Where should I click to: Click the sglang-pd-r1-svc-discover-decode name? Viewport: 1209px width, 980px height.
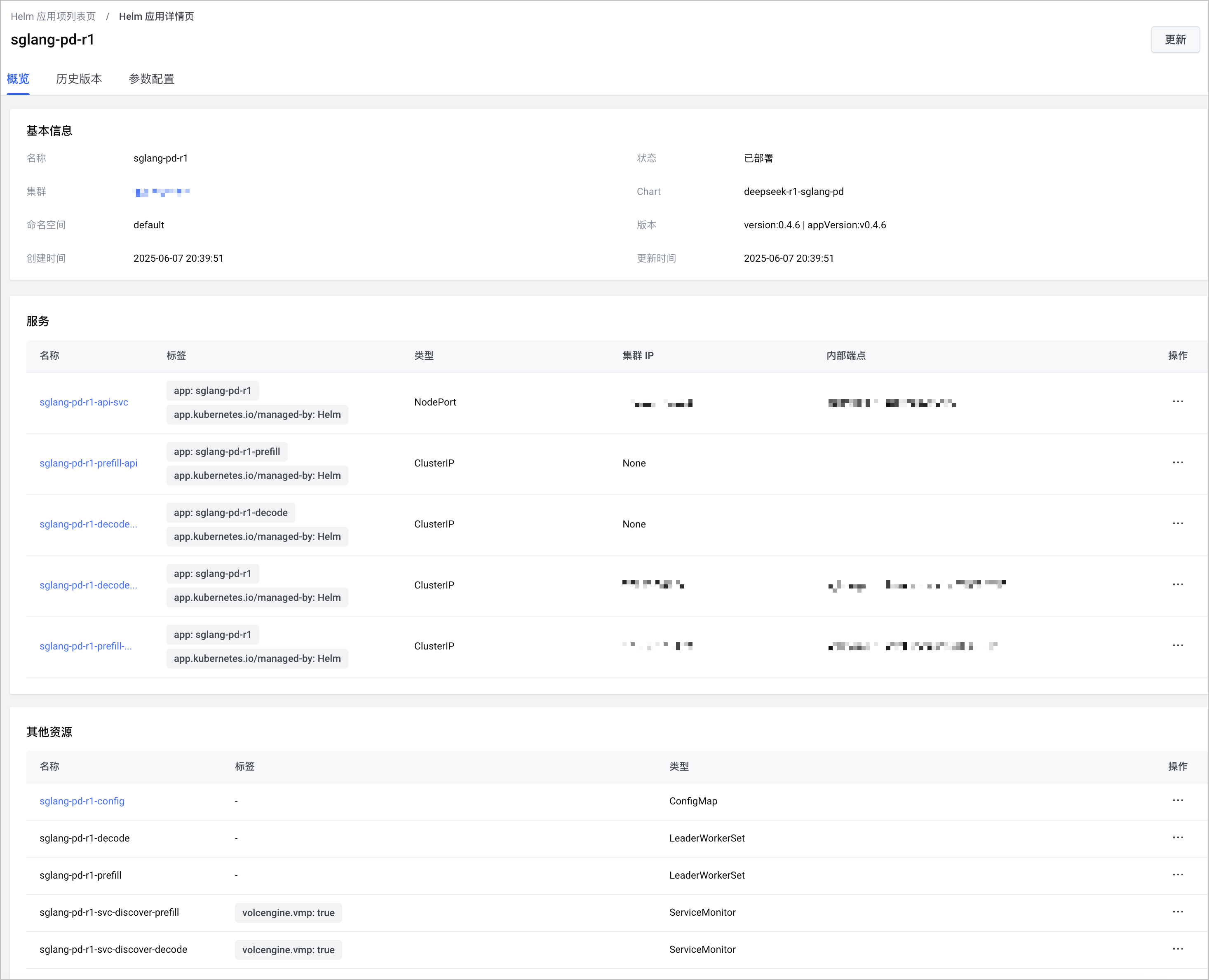click(113, 949)
